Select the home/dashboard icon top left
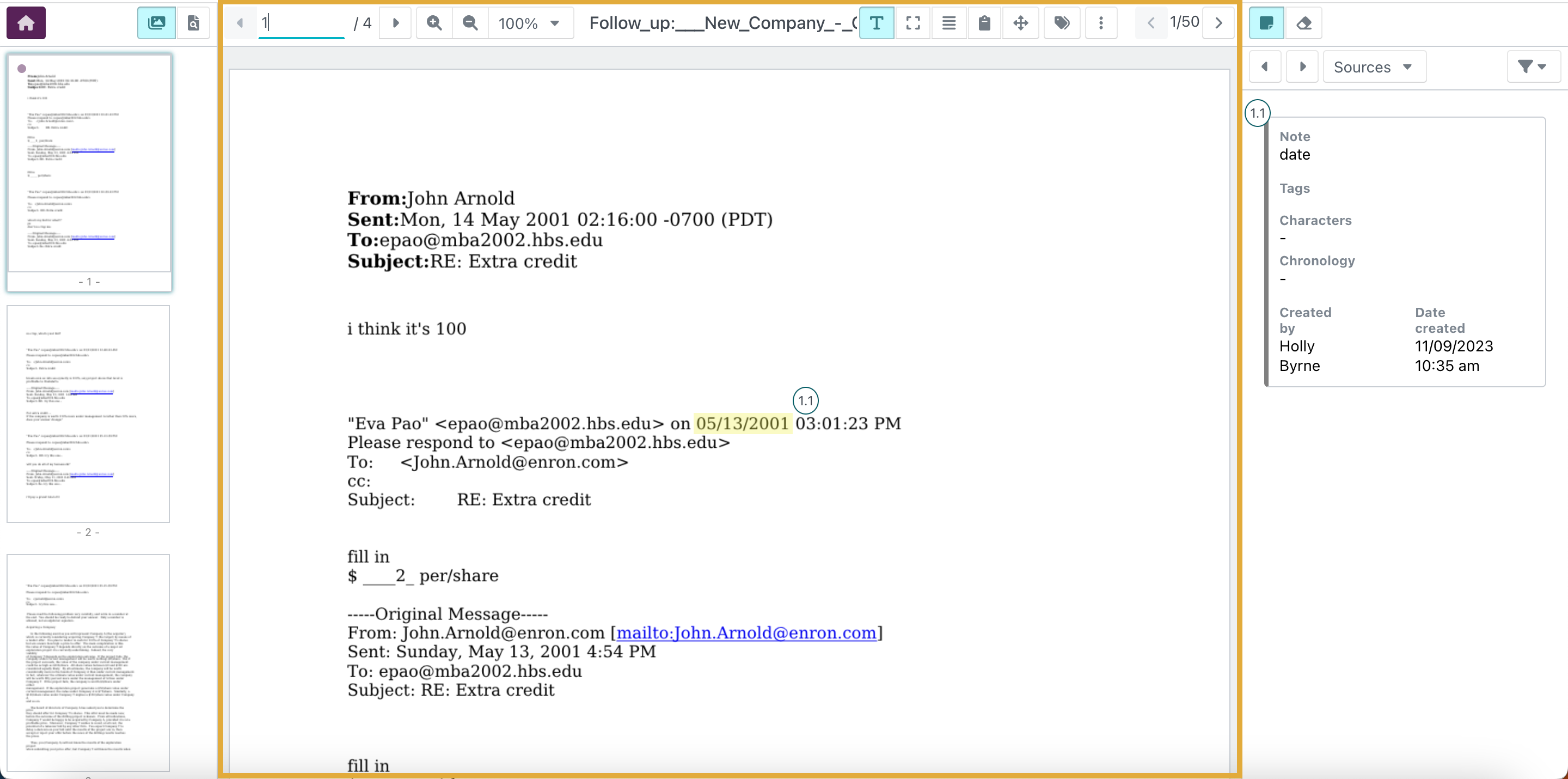Screen dimensions: 1568x779 [26, 22]
